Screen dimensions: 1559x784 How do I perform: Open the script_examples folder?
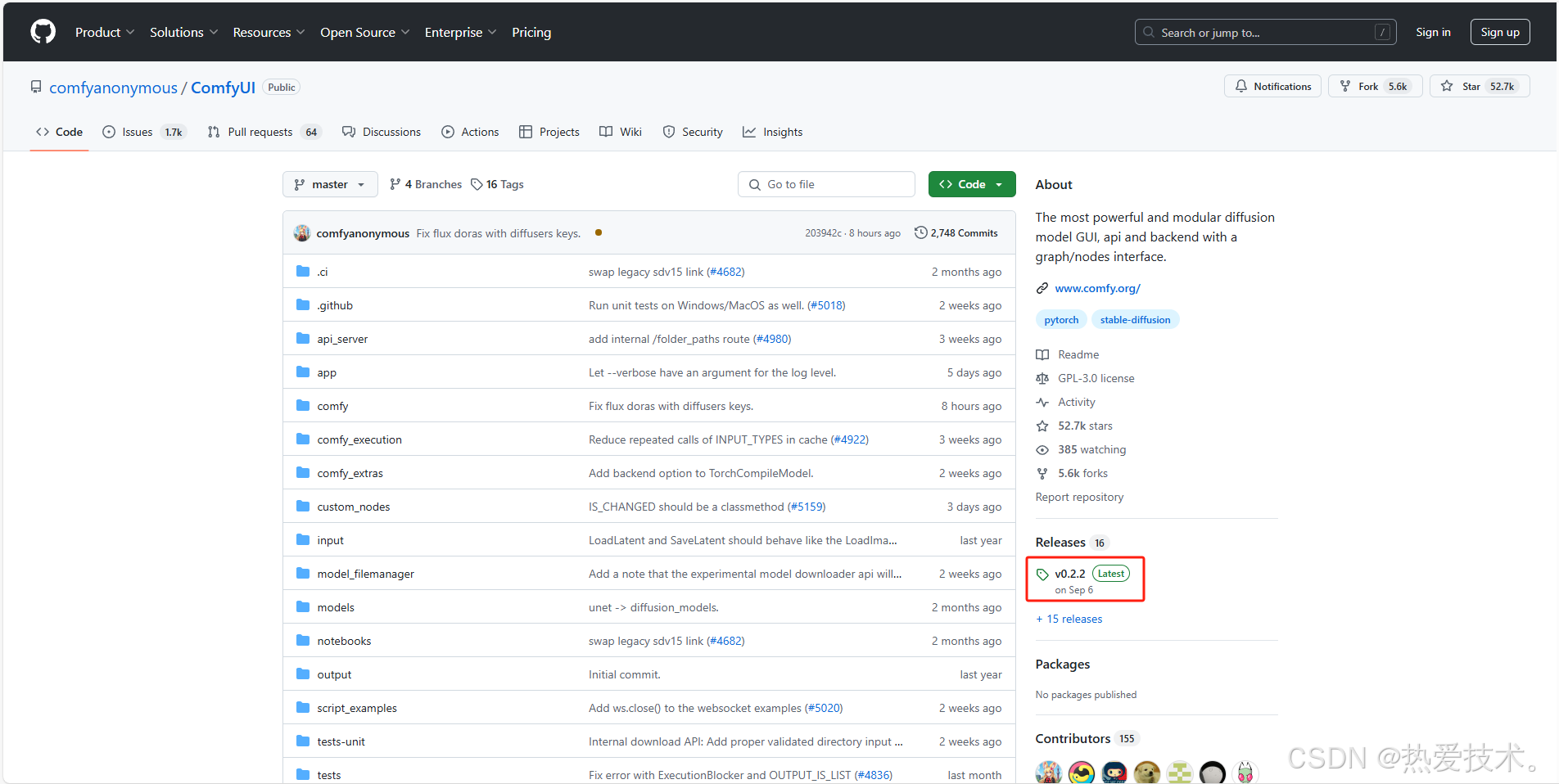coord(357,708)
